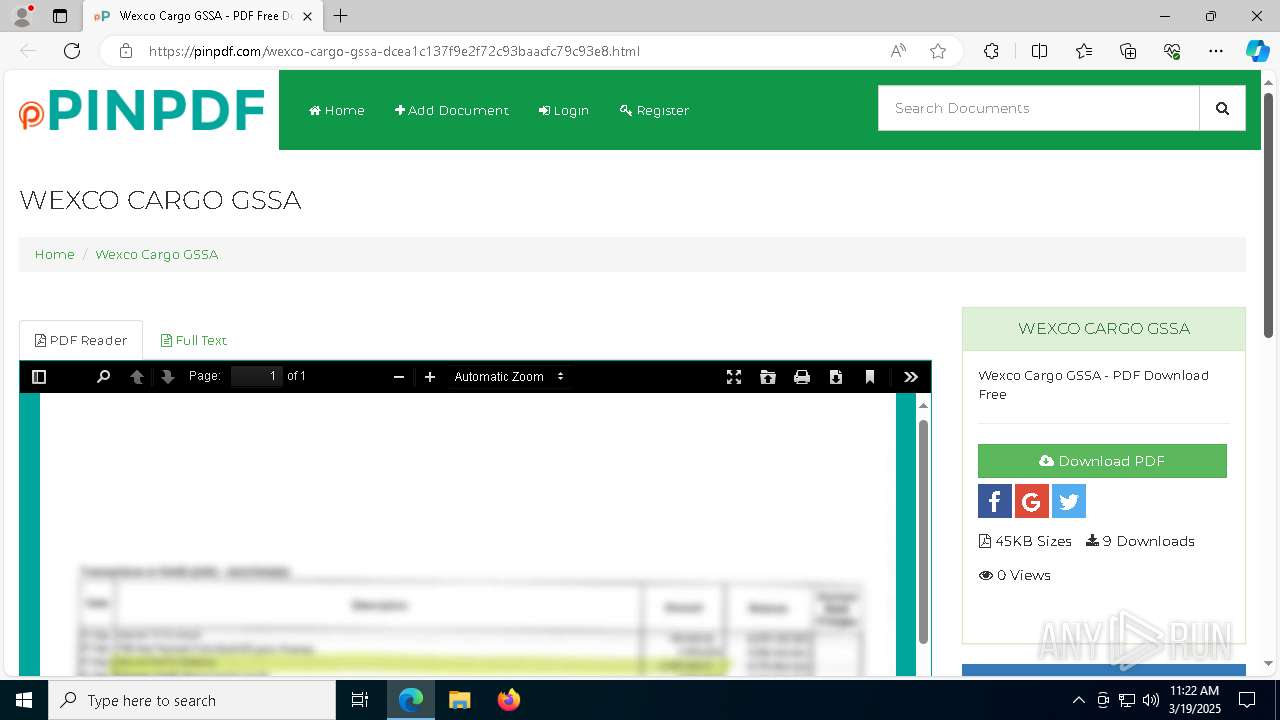Follow the Wexco Cargo GSSA breadcrumb link
Viewport: 1280px width, 720px height.
pyautogui.click(x=157, y=254)
